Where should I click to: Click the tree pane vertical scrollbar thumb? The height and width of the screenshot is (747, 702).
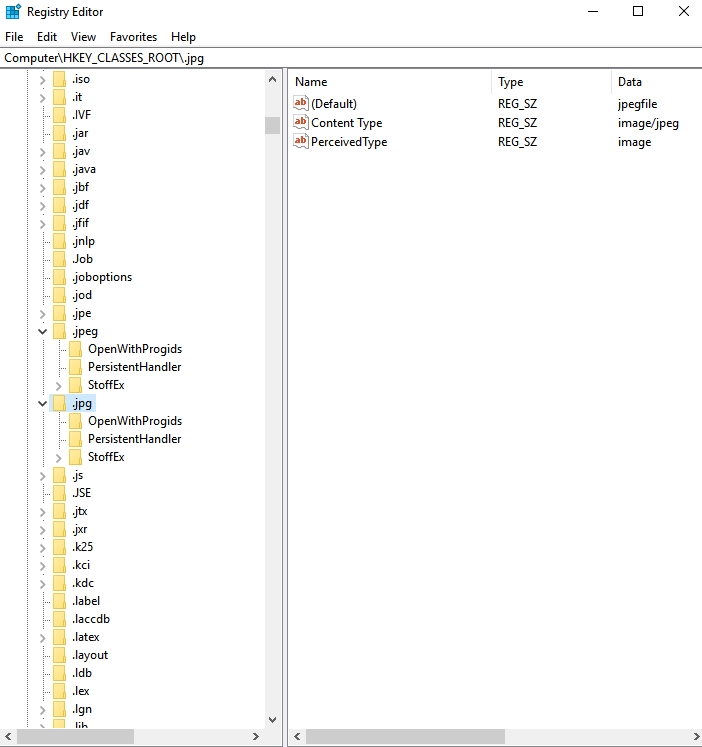click(x=272, y=125)
